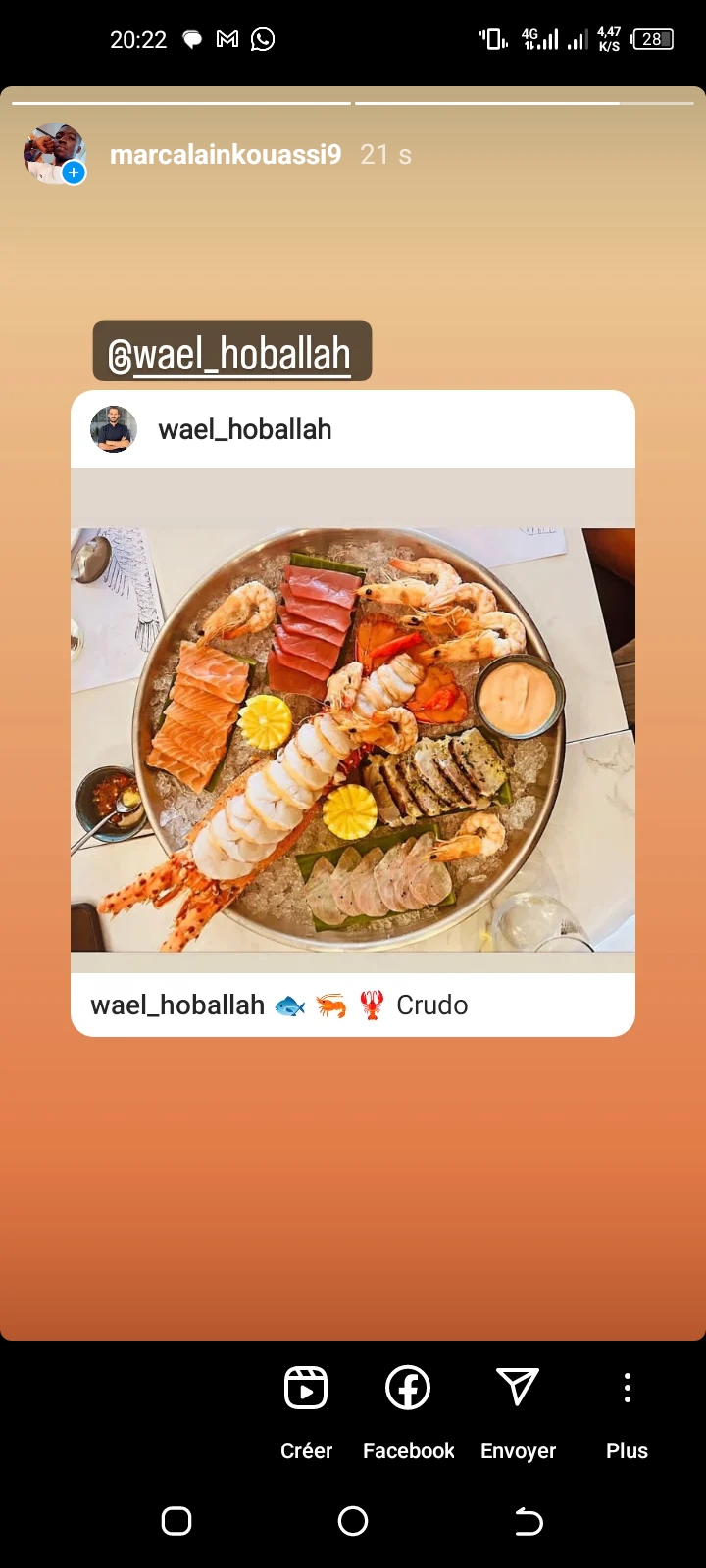
Task: Tap the Envoyer paper plane icon
Action: [x=518, y=1387]
